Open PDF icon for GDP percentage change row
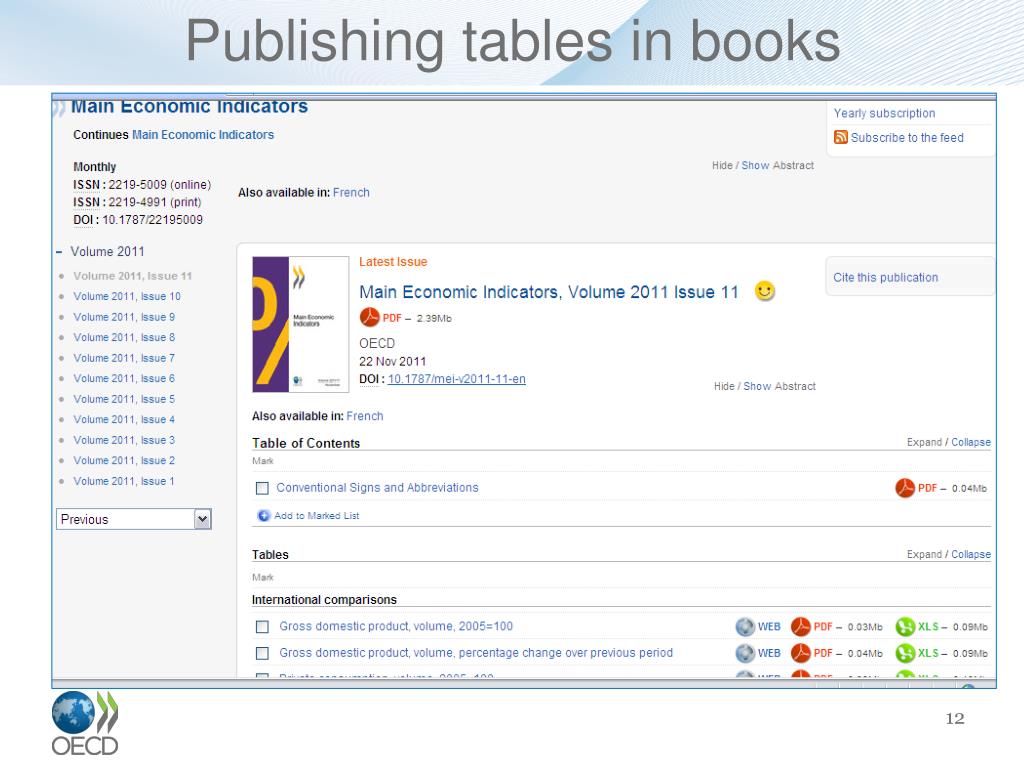The height and width of the screenshot is (768, 1024). tap(801, 652)
